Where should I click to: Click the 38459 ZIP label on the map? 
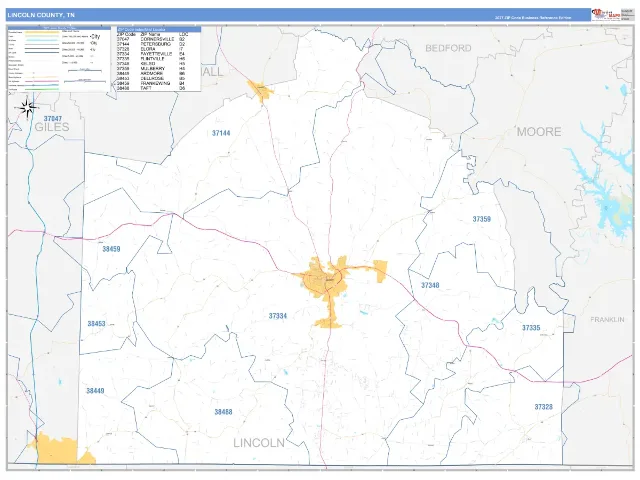tap(111, 249)
